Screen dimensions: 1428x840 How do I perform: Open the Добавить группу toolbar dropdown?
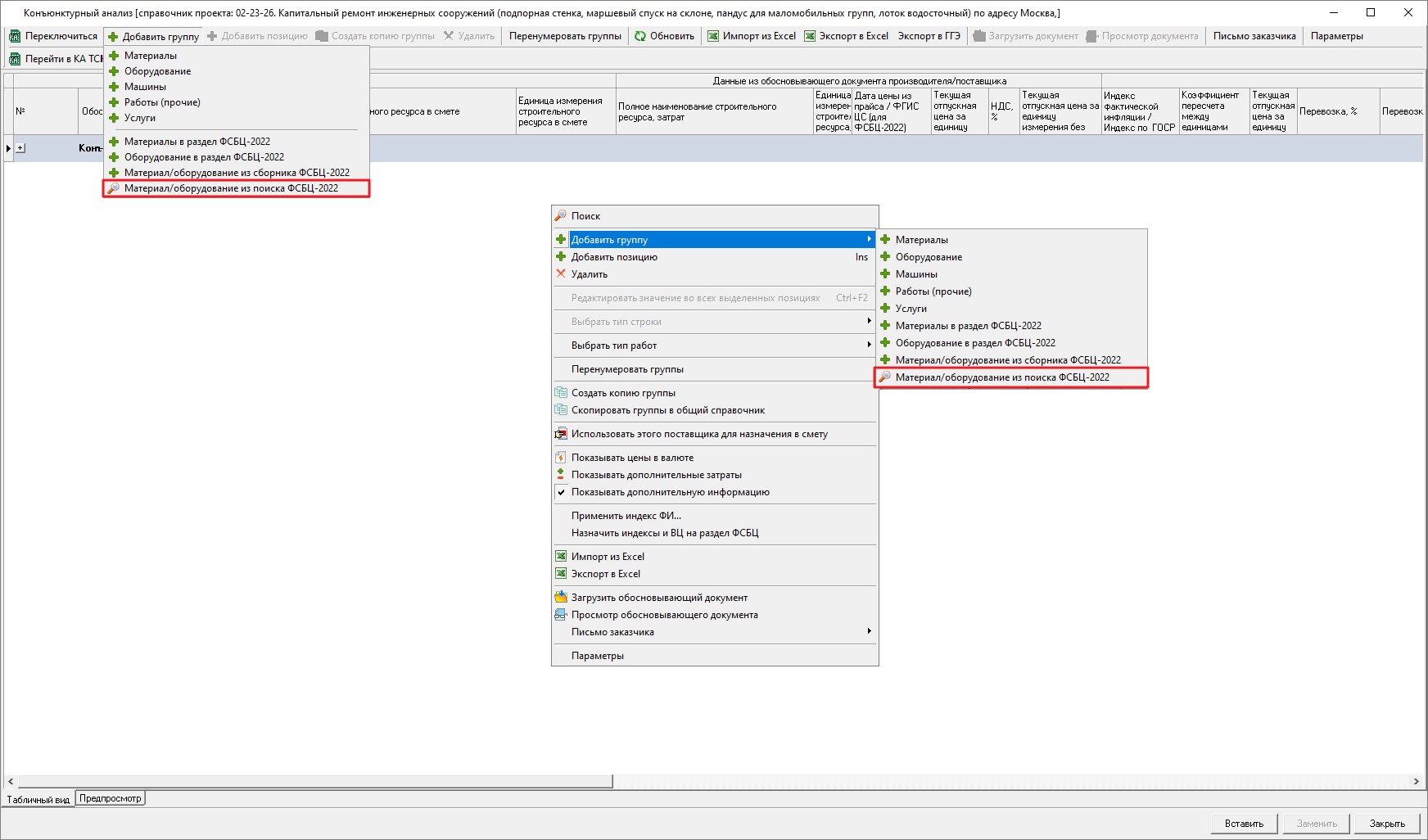[154, 36]
